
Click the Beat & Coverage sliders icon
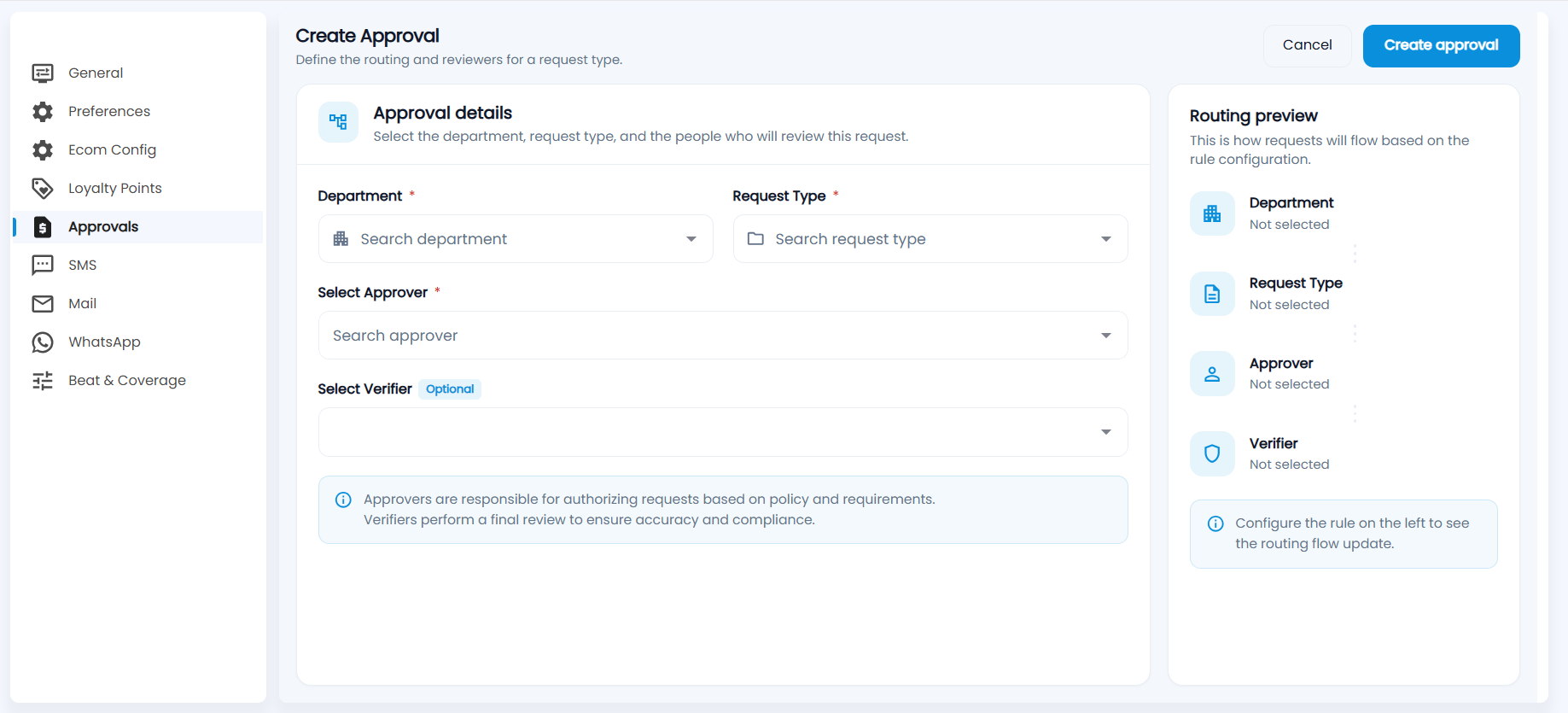[x=43, y=381]
